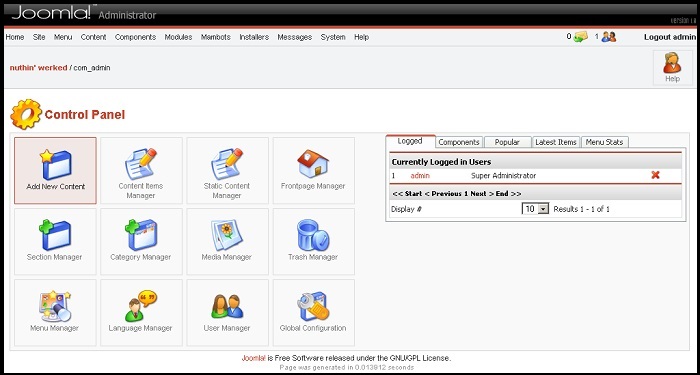
Task: Click the End >> pagination link
Action: pyautogui.click(x=508, y=194)
